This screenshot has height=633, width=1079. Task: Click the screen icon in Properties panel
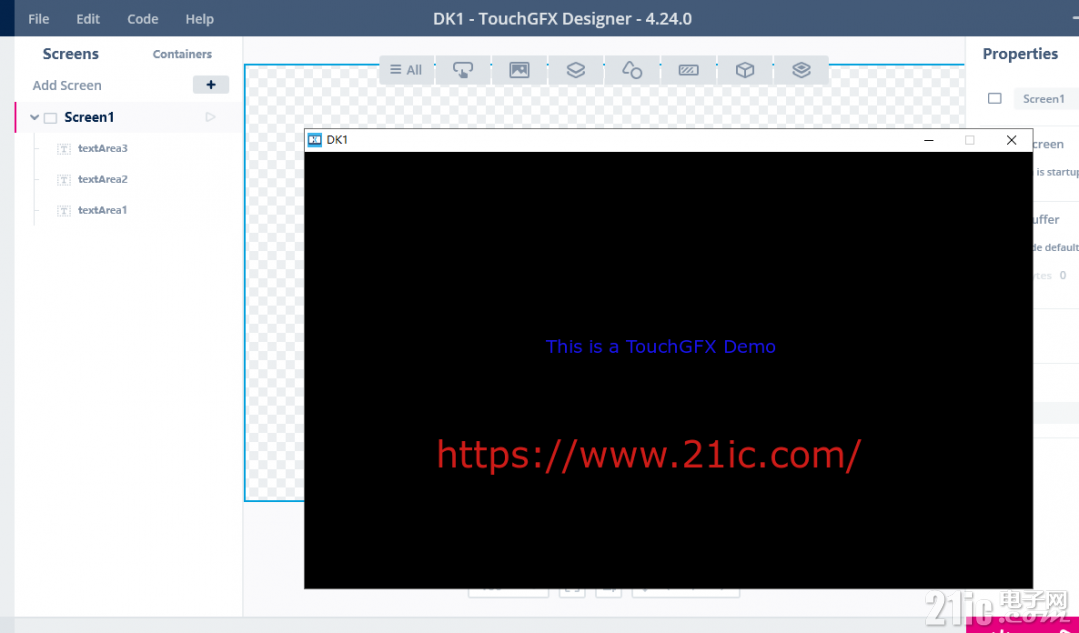point(994,98)
